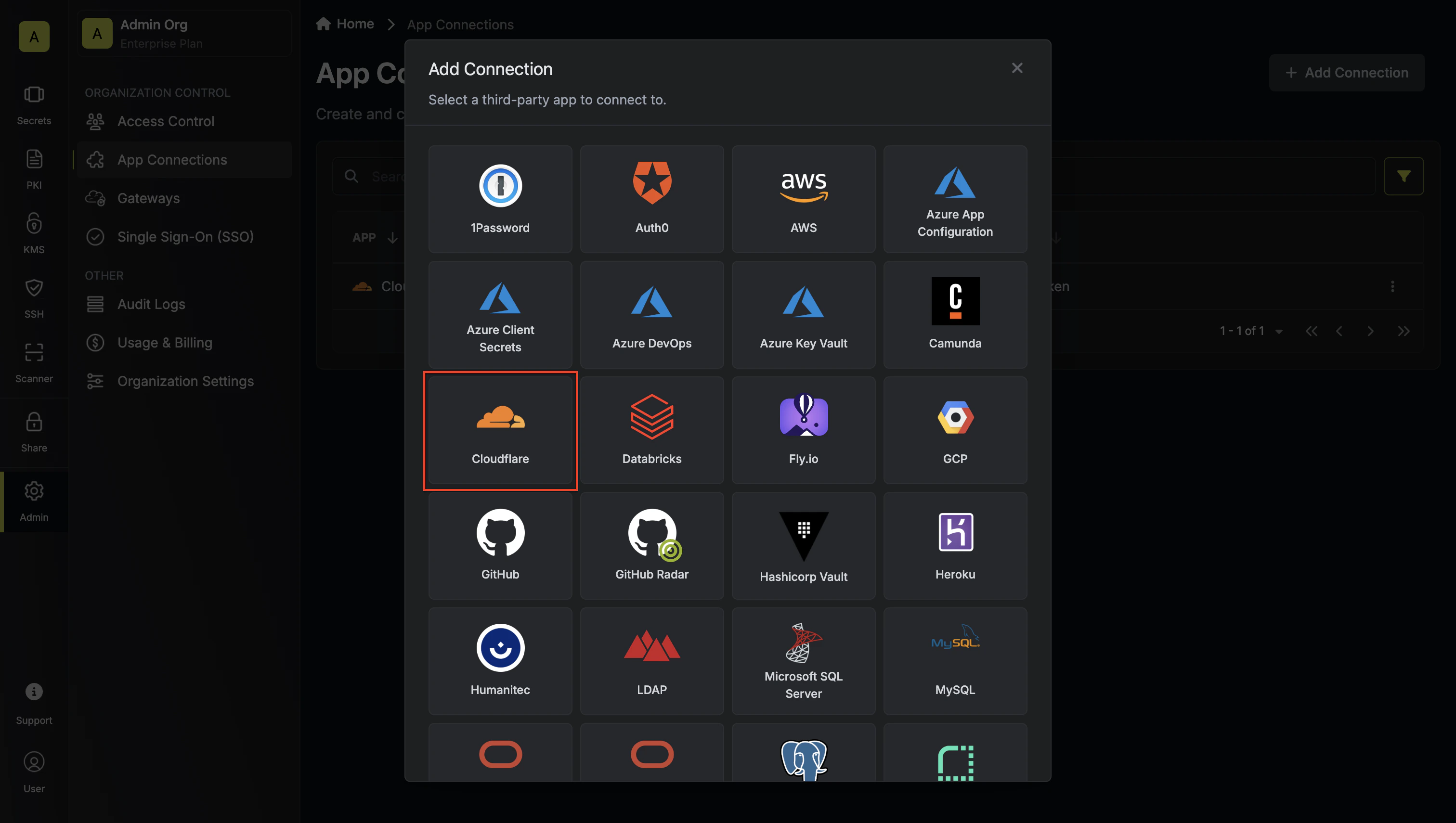Click the Home breadcrumb link

[x=345, y=24]
